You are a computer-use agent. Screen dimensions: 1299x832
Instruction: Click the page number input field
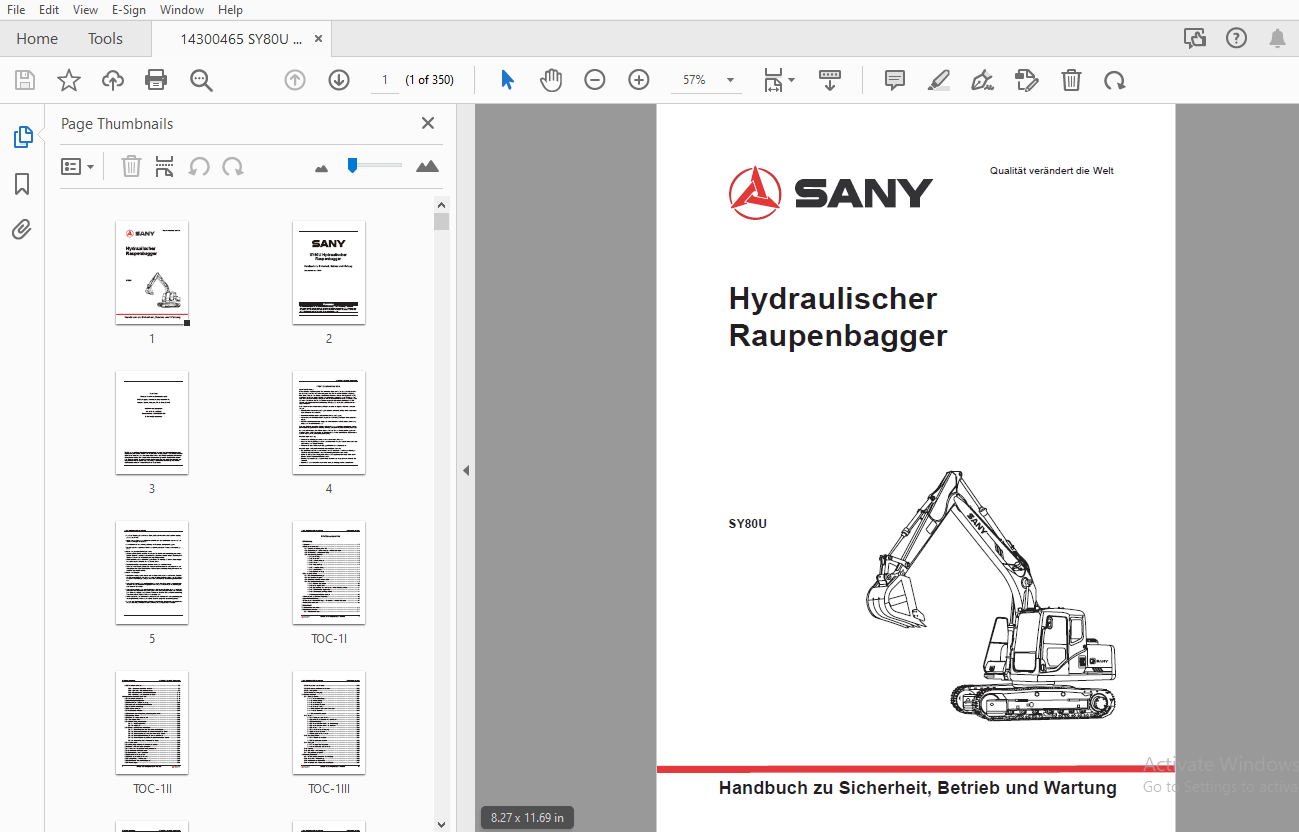[385, 80]
